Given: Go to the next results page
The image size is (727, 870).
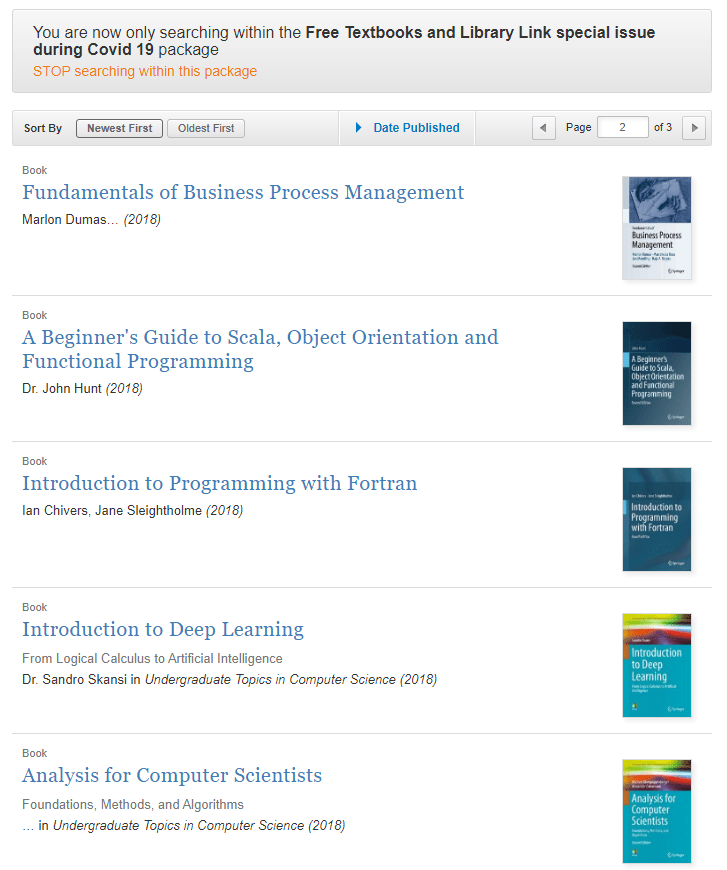Looking at the screenshot, I should (x=695, y=128).
